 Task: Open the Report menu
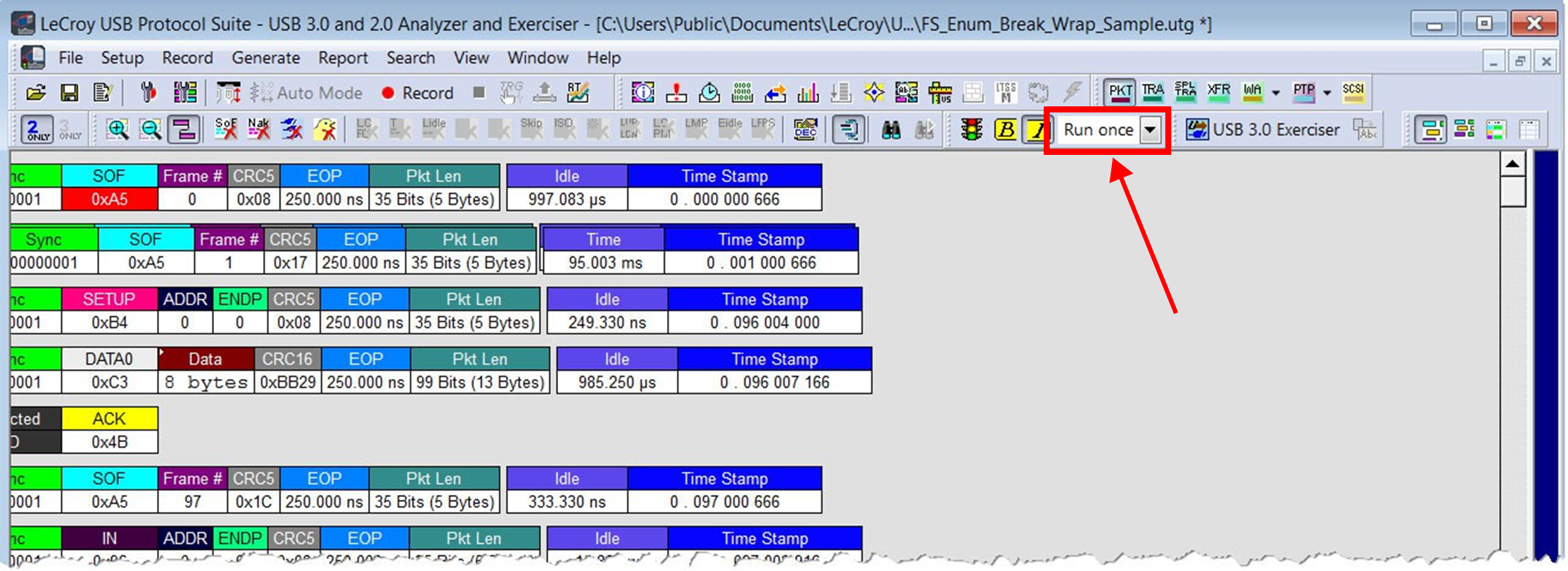[x=343, y=58]
